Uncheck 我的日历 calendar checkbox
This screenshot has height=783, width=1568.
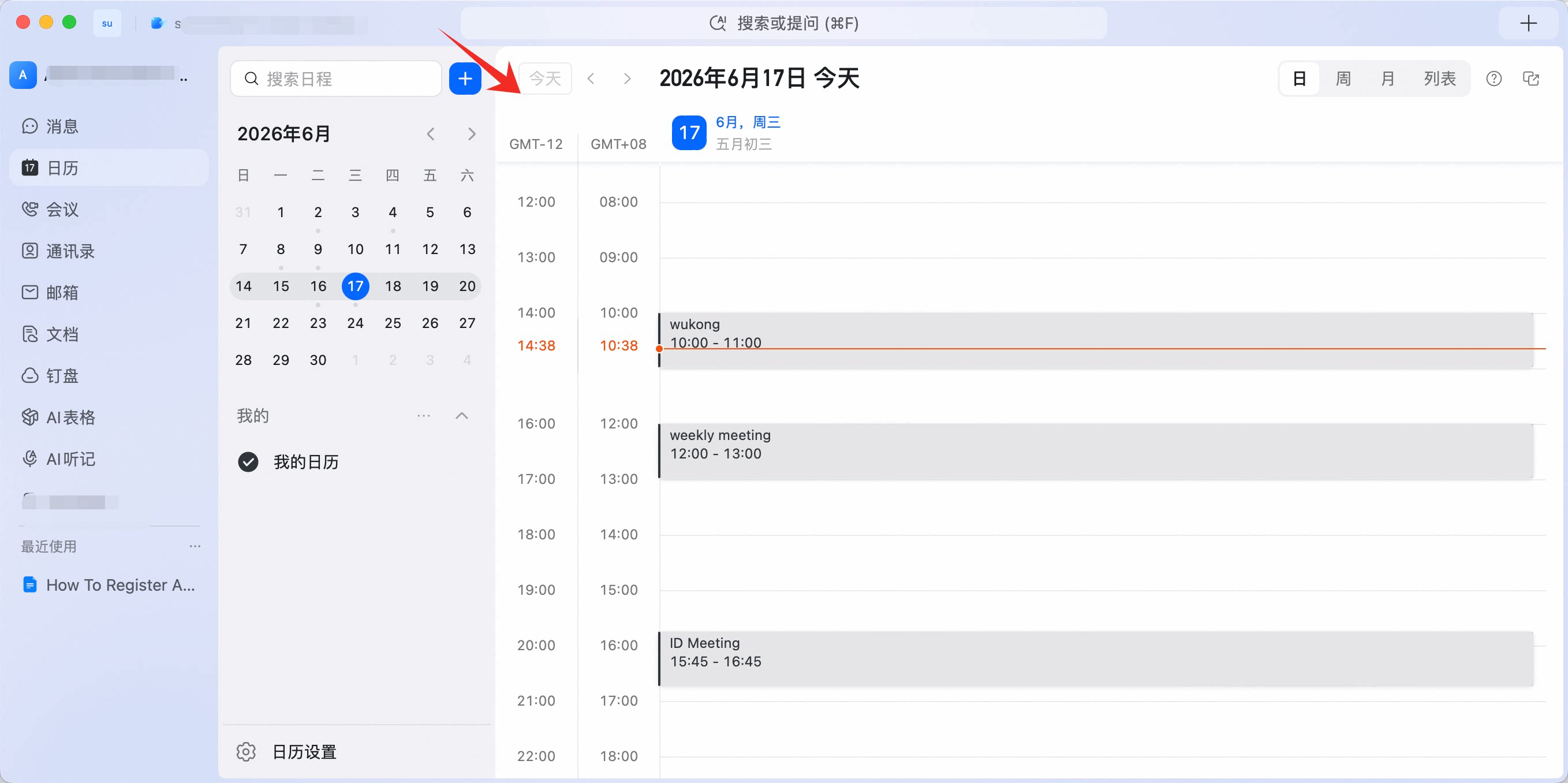click(x=248, y=462)
